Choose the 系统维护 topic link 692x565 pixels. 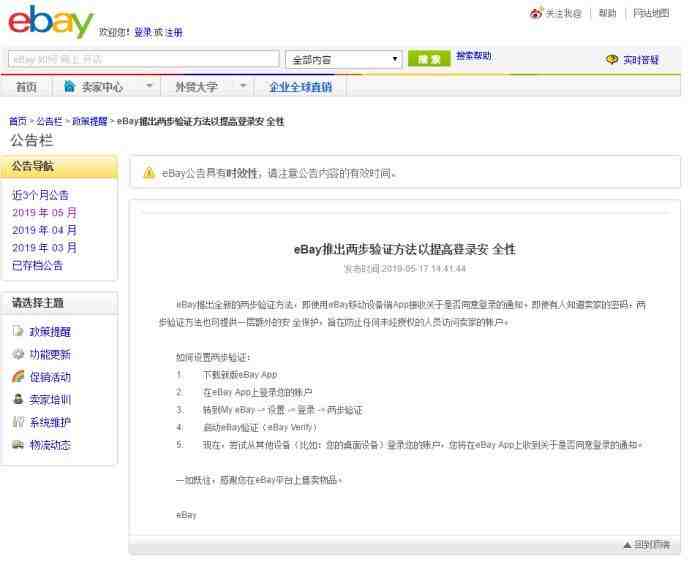(x=50, y=422)
